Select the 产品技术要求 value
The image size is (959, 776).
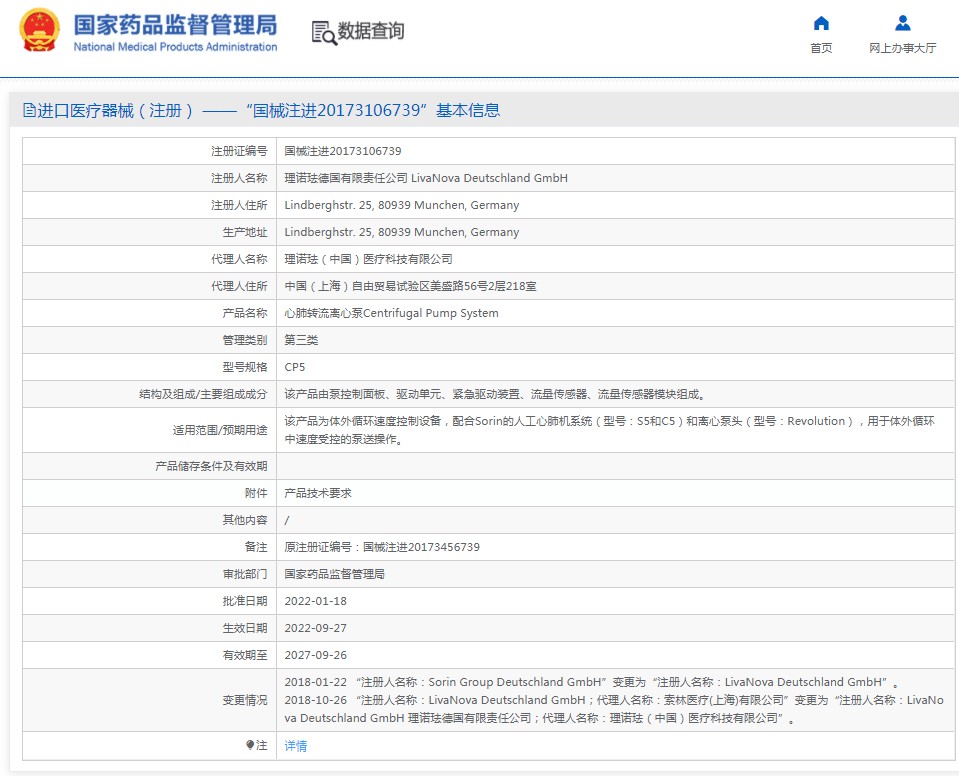[318, 493]
